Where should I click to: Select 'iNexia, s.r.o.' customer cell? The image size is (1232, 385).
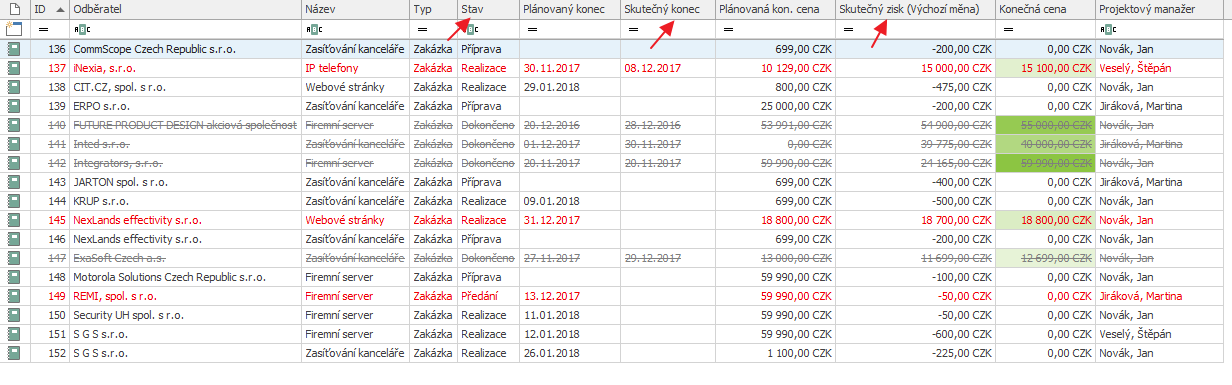186,68
